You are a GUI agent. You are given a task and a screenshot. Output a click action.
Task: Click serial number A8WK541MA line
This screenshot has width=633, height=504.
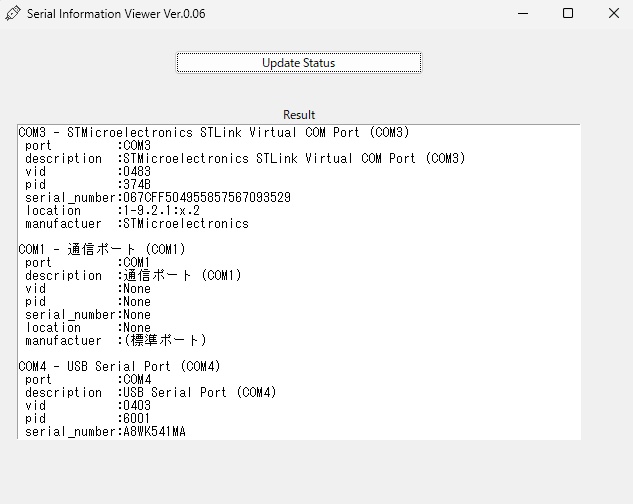point(105,432)
